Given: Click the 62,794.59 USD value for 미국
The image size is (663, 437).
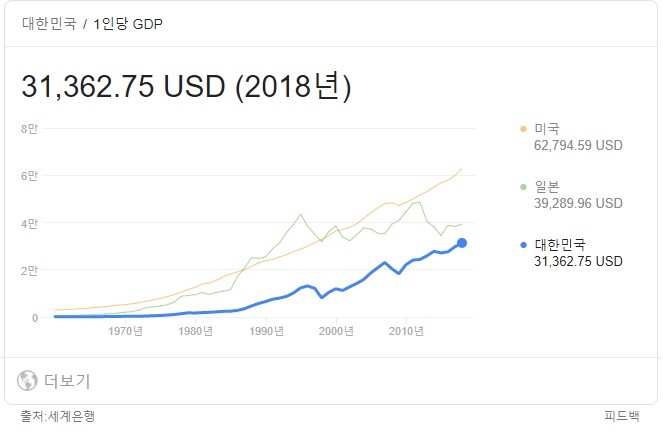Looking at the screenshot, I should click(578, 145).
